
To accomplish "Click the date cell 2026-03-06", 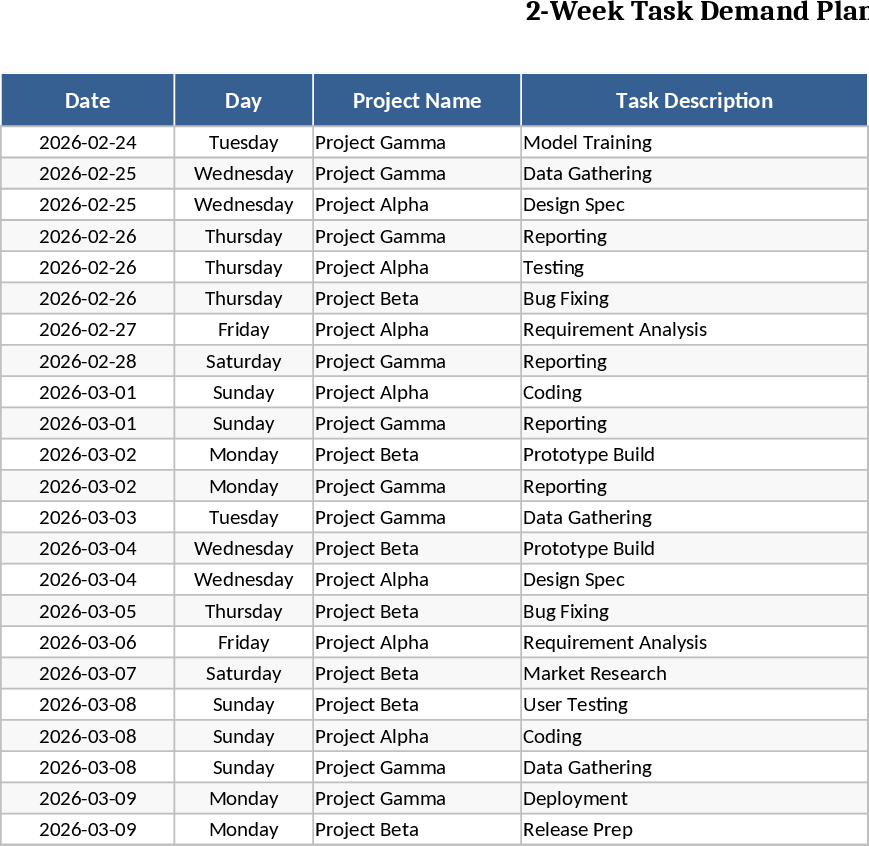I will [x=88, y=642].
